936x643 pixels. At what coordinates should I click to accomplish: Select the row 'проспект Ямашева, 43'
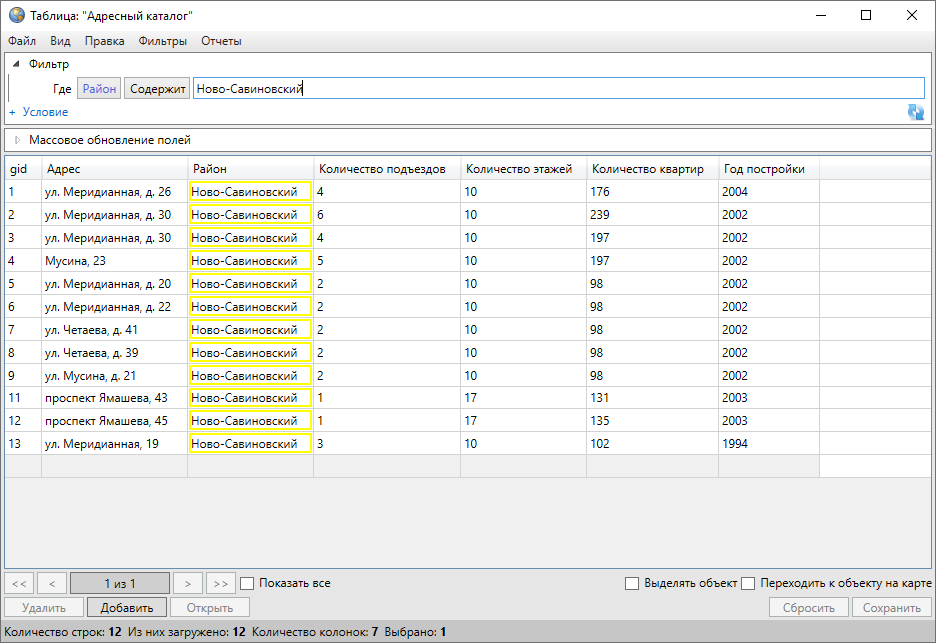(x=107, y=398)
